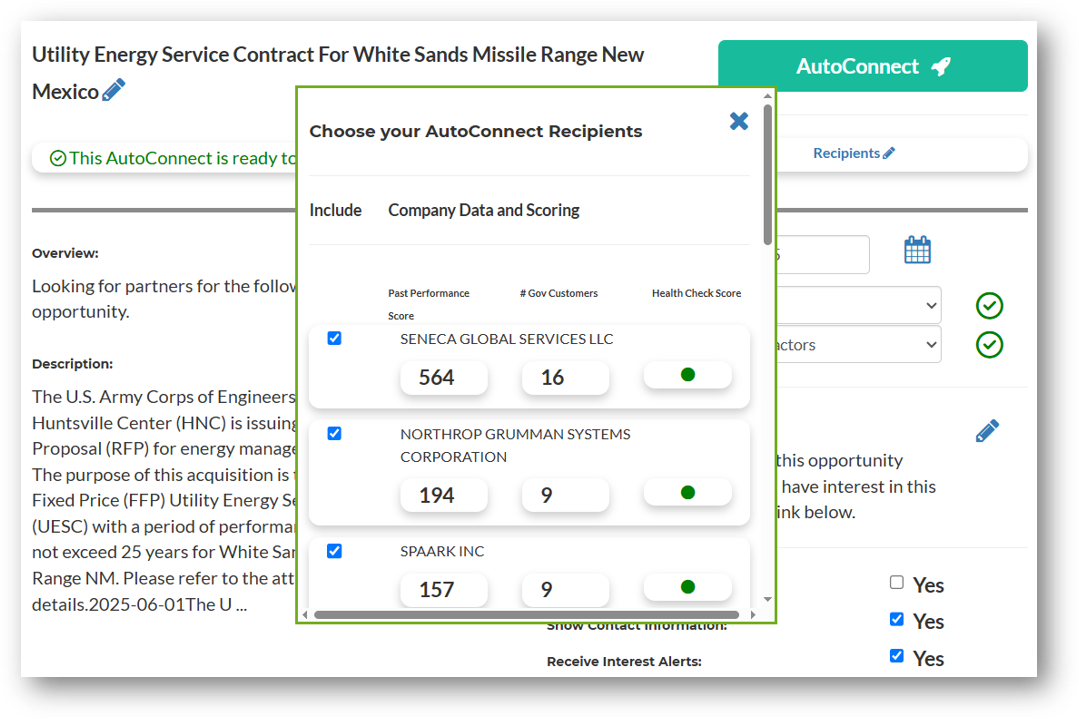Uncheck SENECA GLOBAL SERVICES LLC include checkbox

pyautogui.click(x=334, y=338)
